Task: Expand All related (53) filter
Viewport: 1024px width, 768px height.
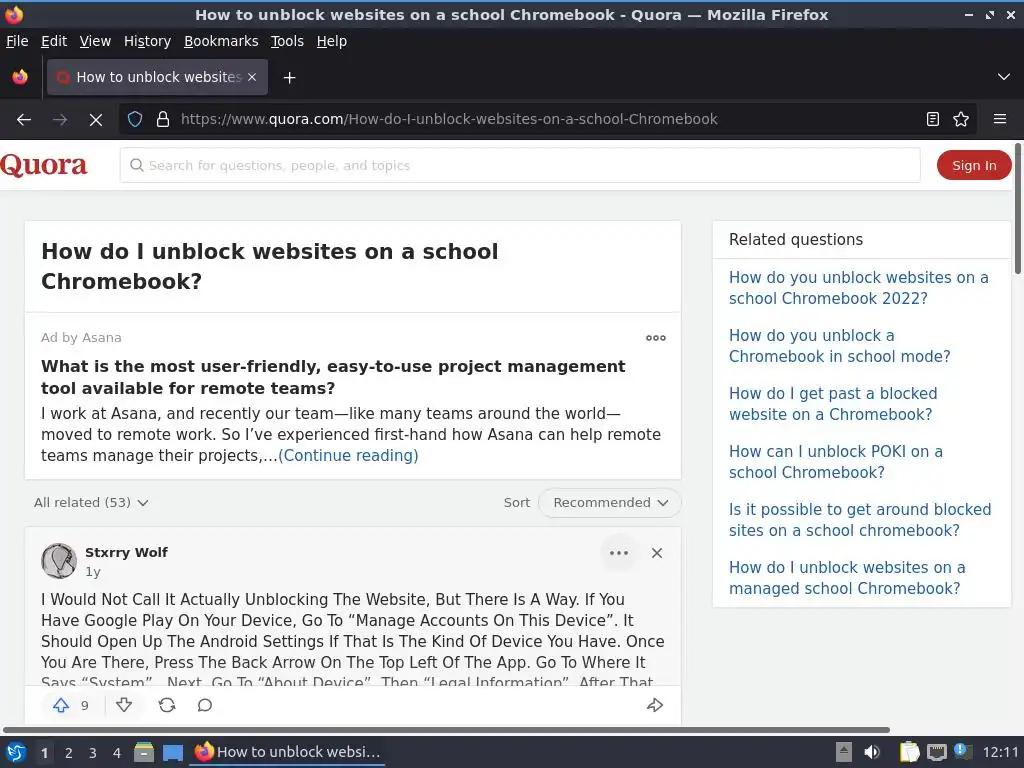Action: pos(91,502)
